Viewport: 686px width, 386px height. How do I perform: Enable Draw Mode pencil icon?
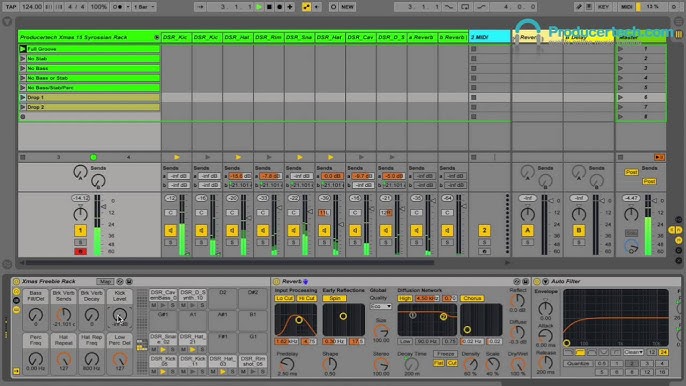[x=579, y=7]
